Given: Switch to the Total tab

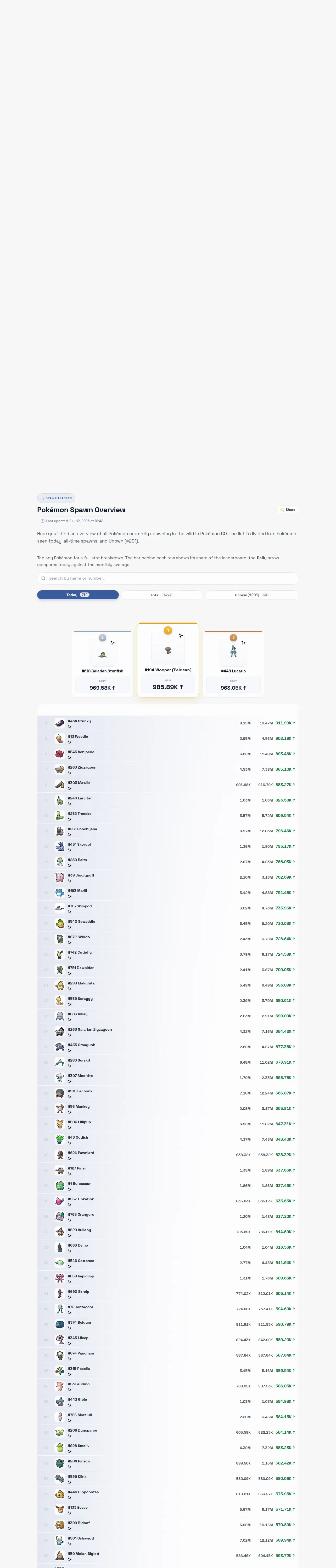Looking at the screenshot, I should (x=162, y=595).
